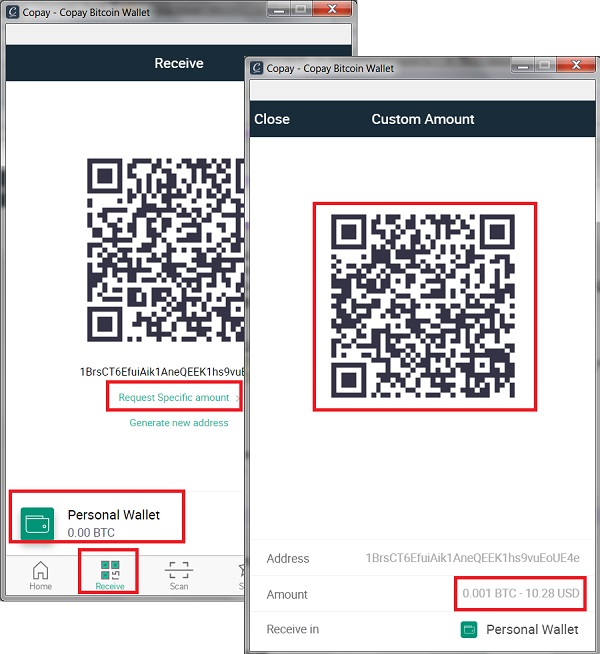Open the Home tab in the Receive window
The image size is (600, 654).
tap(40, 575)
